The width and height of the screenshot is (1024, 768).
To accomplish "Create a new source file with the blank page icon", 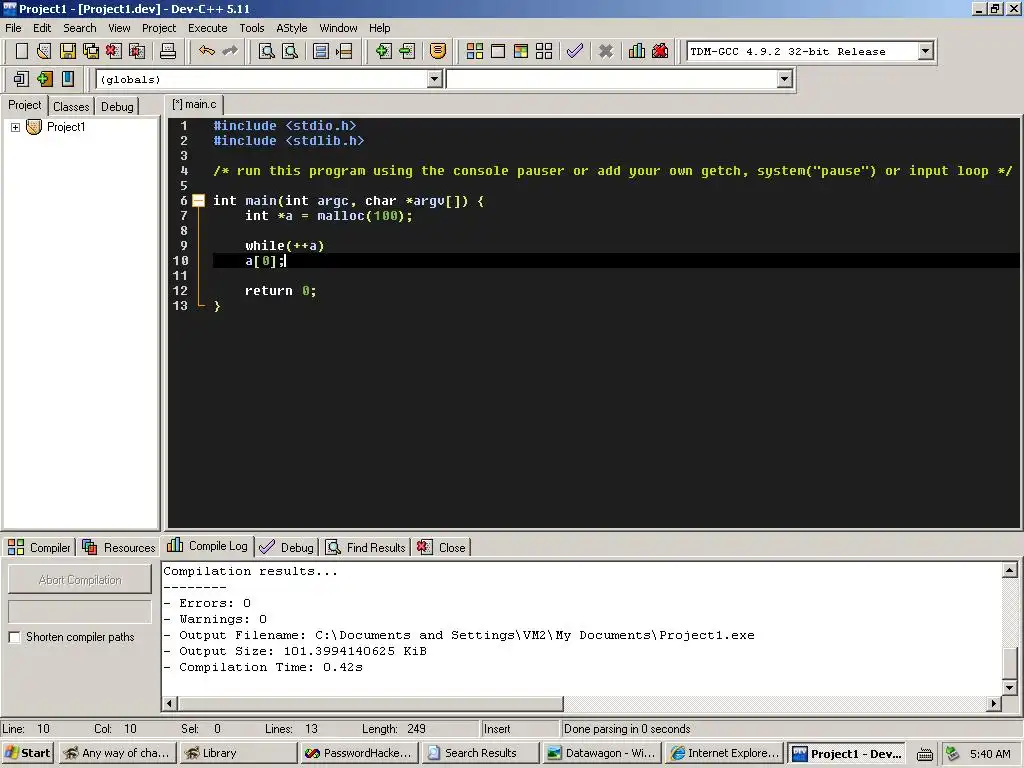I will pos(22,51).
